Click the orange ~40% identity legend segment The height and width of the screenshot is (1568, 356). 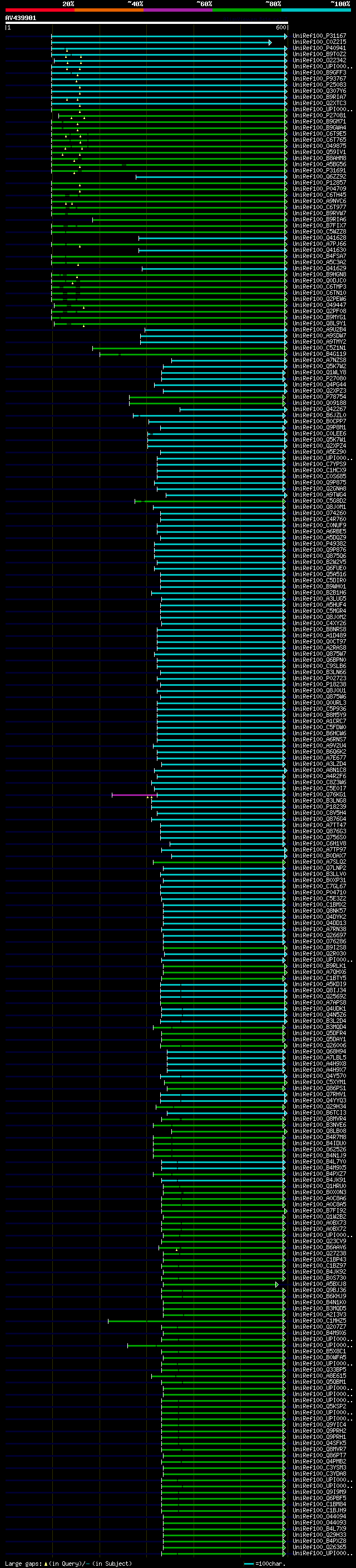(109, 10)
